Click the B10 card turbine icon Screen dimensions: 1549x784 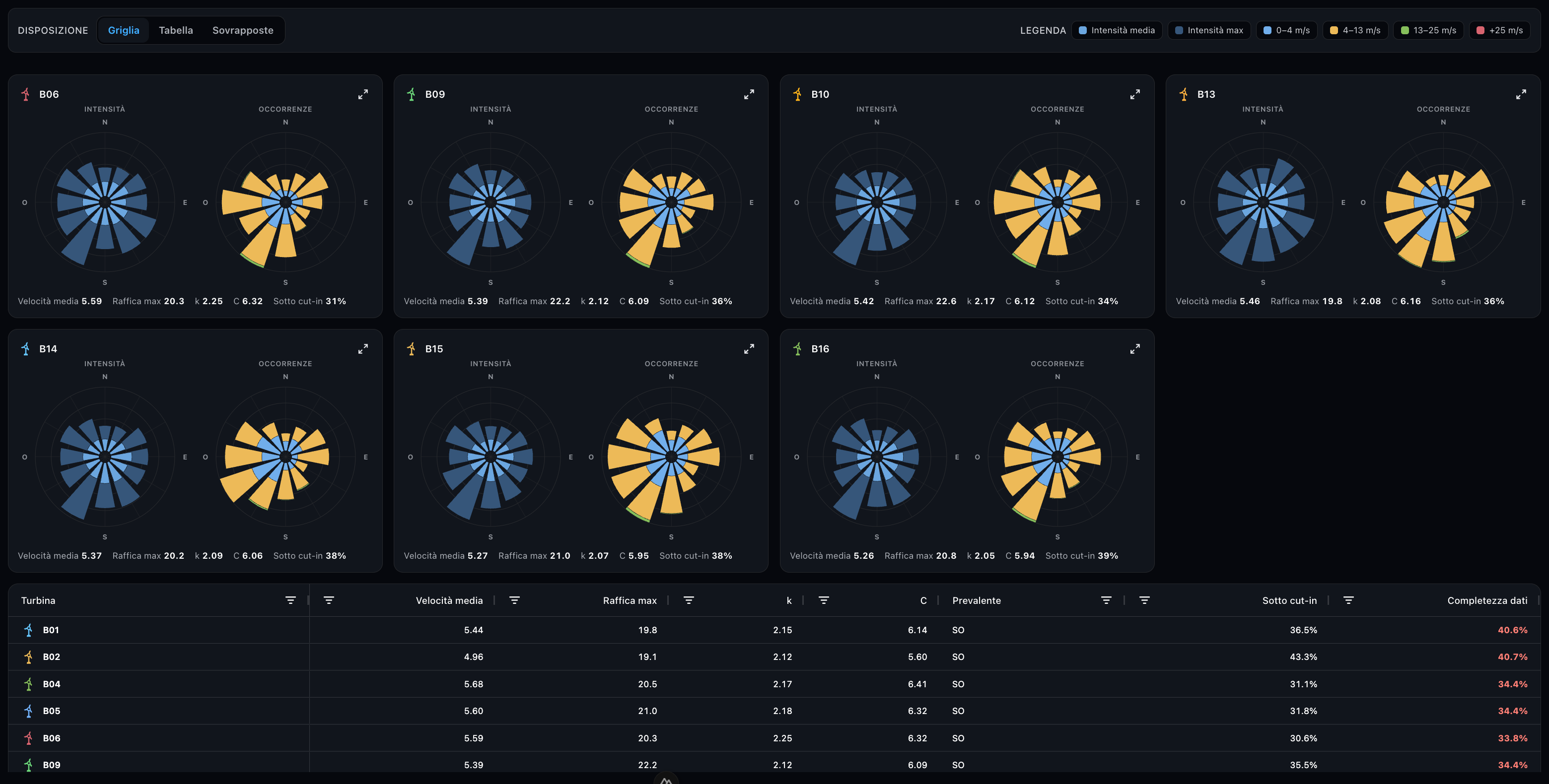pos(797,94)
